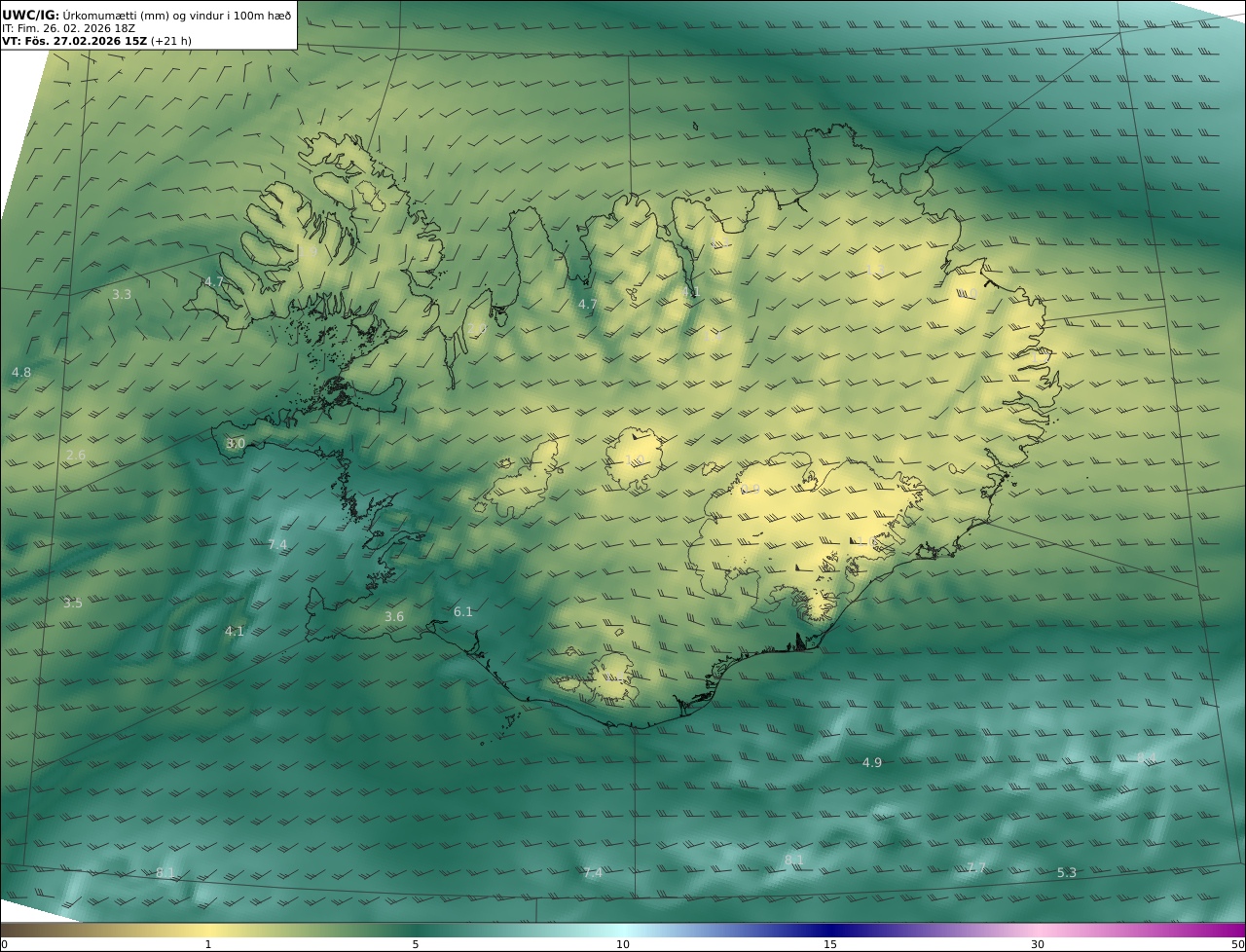
Task: Pick the magenta end of the colorbar
Action: click(x=1234, y=931)
